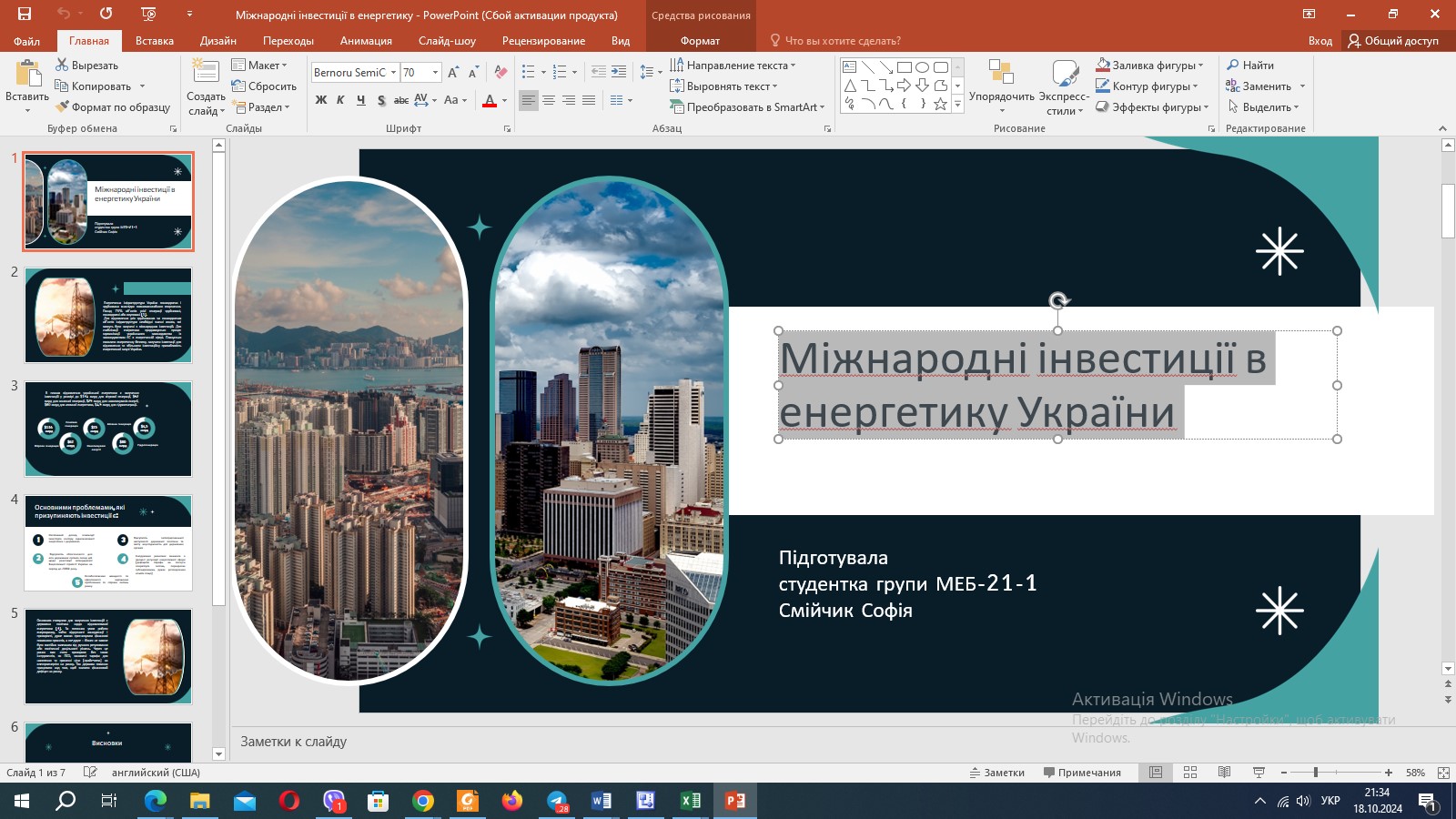Switch to Slide Sorter view in status bar
This screenshot has height=819, width=1456.
point(1190,773)
